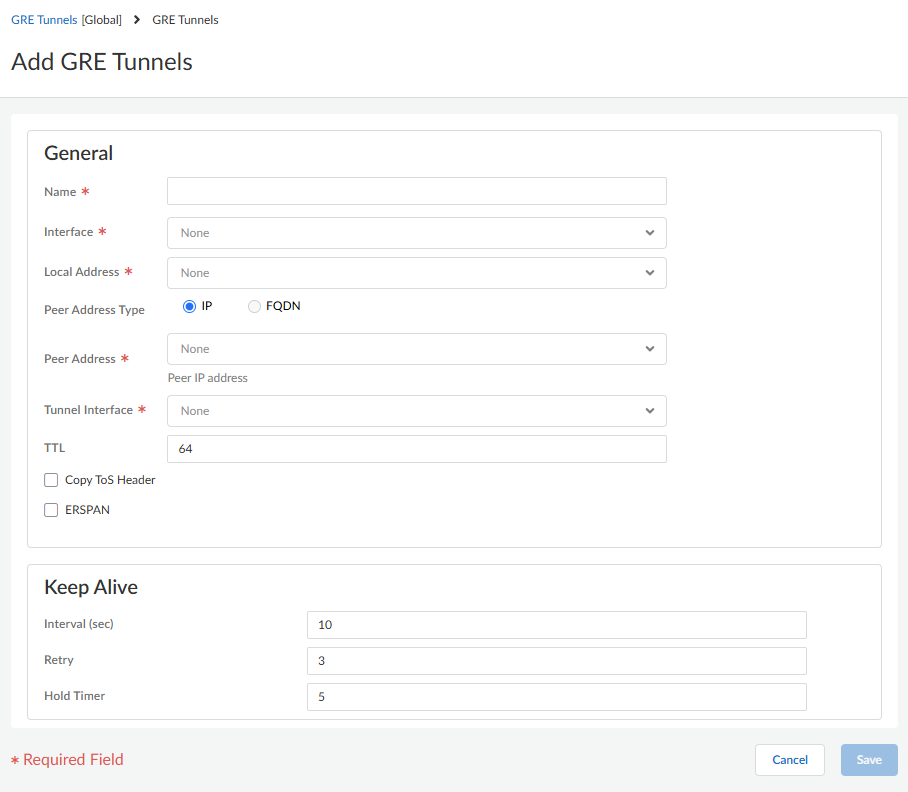Click into the Name text field
908x792 pixels.
[x=416, y=191]
